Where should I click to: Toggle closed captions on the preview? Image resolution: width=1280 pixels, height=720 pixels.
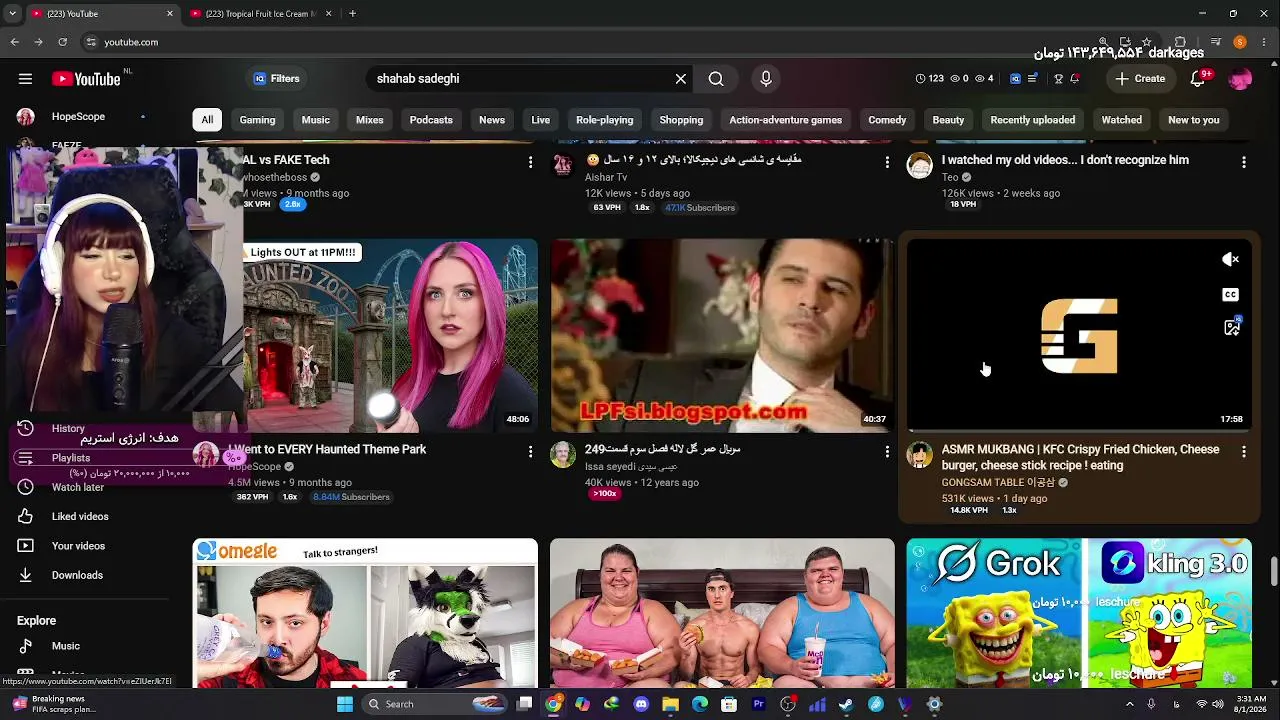point(1231,295)
